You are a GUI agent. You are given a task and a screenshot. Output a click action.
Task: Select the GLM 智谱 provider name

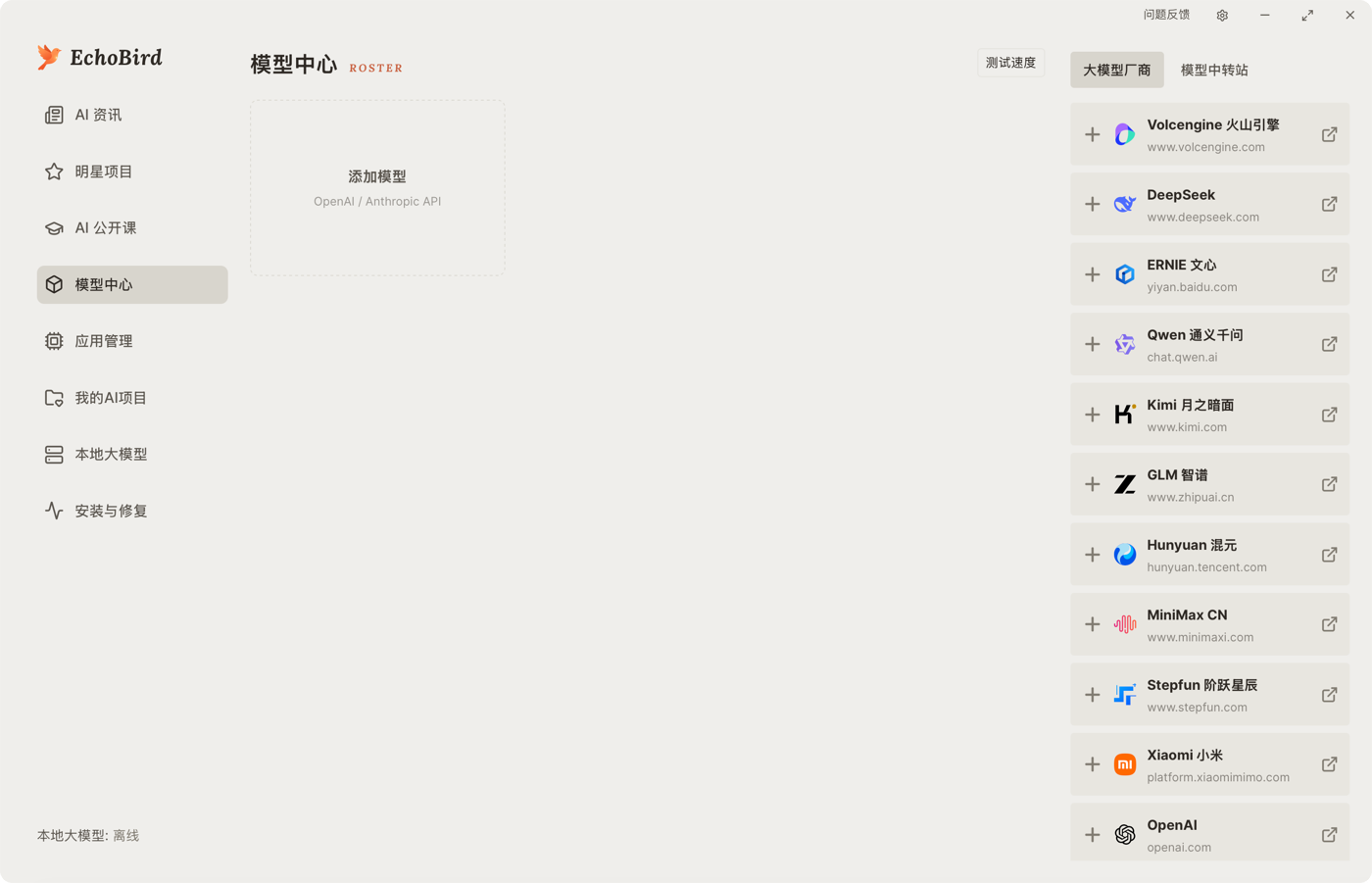[x=1177, y=475]
